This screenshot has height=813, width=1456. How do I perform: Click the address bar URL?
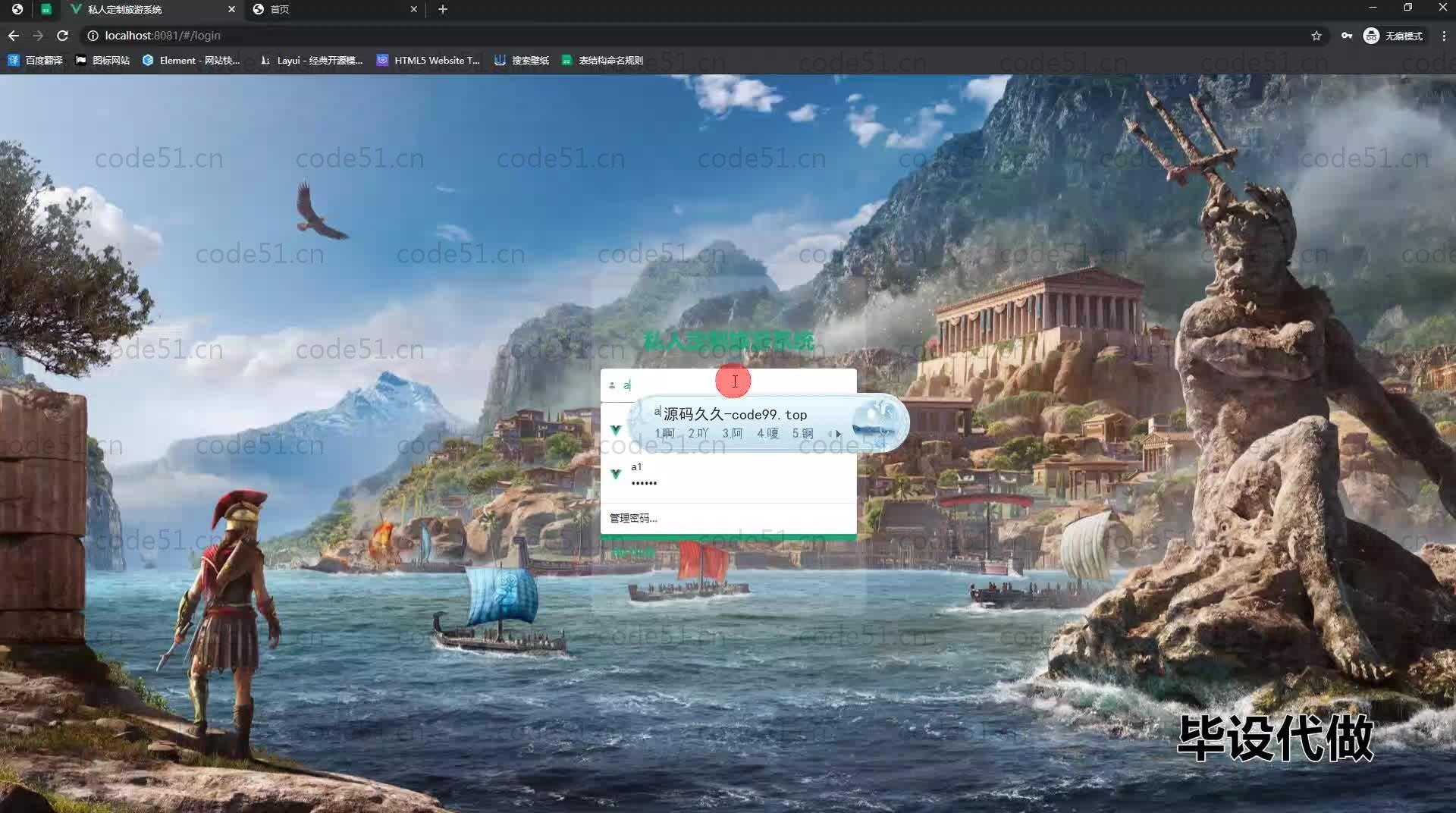[162, 36]
